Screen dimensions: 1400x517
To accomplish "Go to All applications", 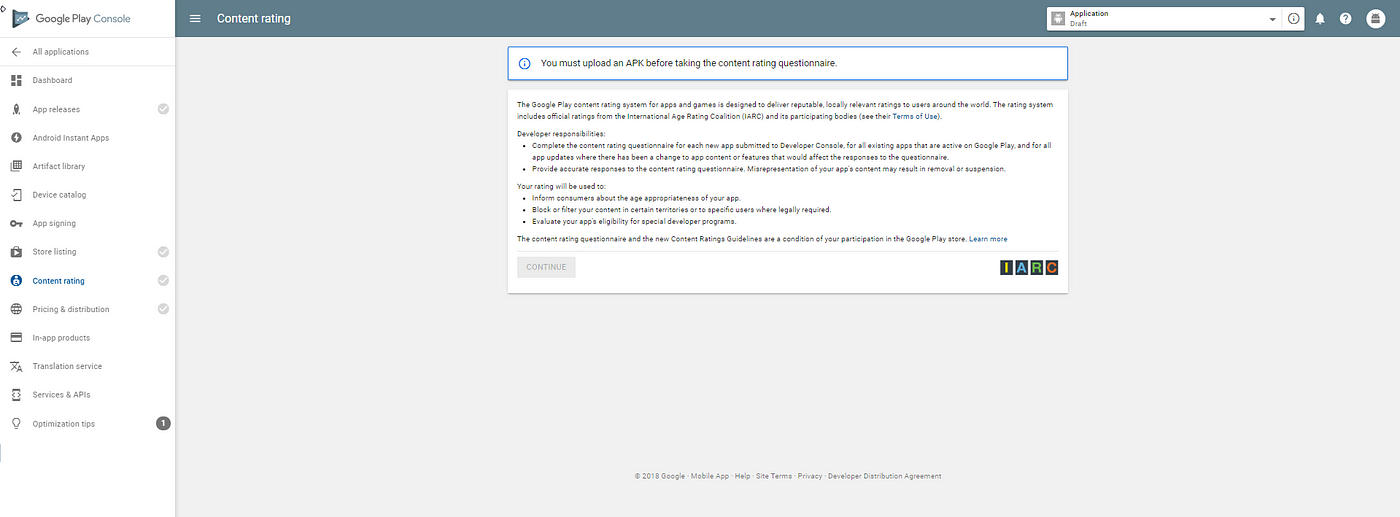I will coord(61,52).
